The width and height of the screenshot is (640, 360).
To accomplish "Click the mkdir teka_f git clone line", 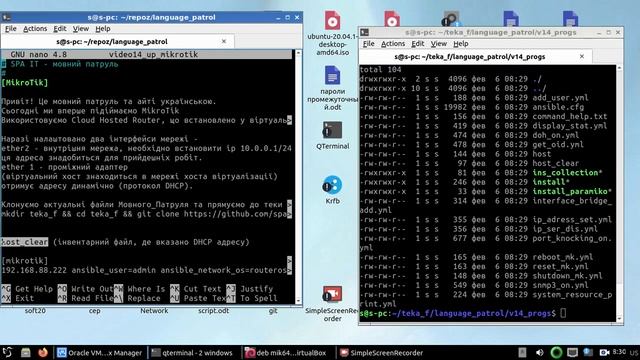I will coord(146,214).
